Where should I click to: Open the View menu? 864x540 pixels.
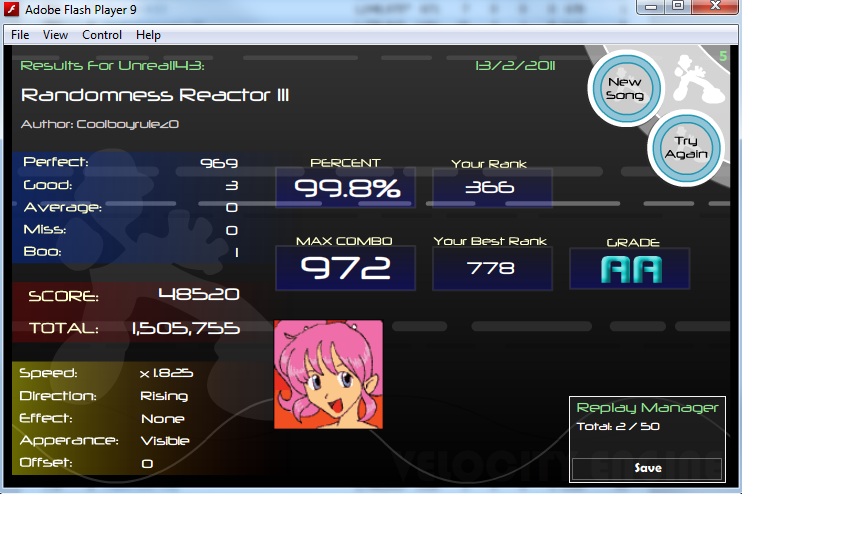pyautogui.click(x=55, y=35)
